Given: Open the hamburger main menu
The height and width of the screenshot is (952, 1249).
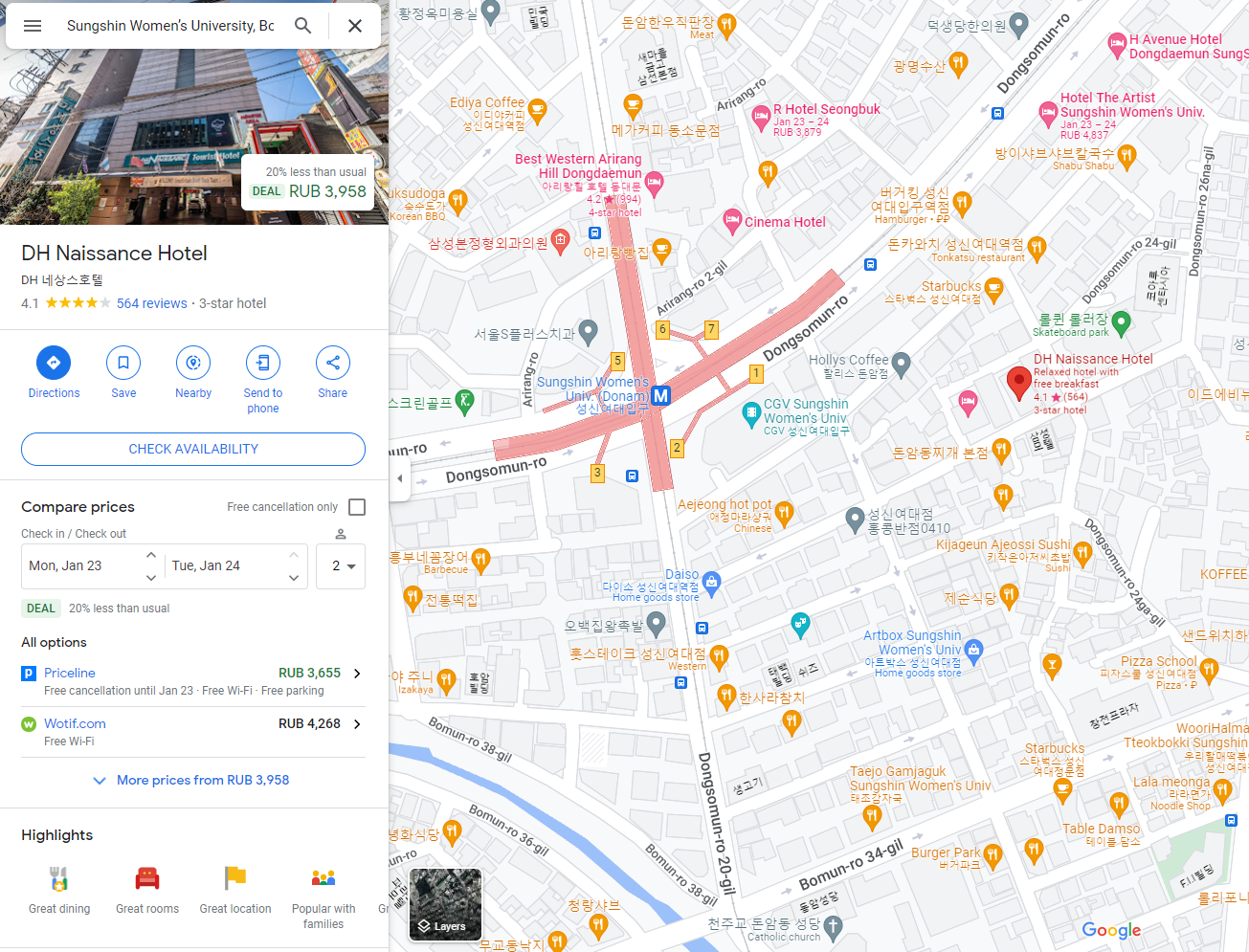Looking at the screenshot, I should 33,26.
